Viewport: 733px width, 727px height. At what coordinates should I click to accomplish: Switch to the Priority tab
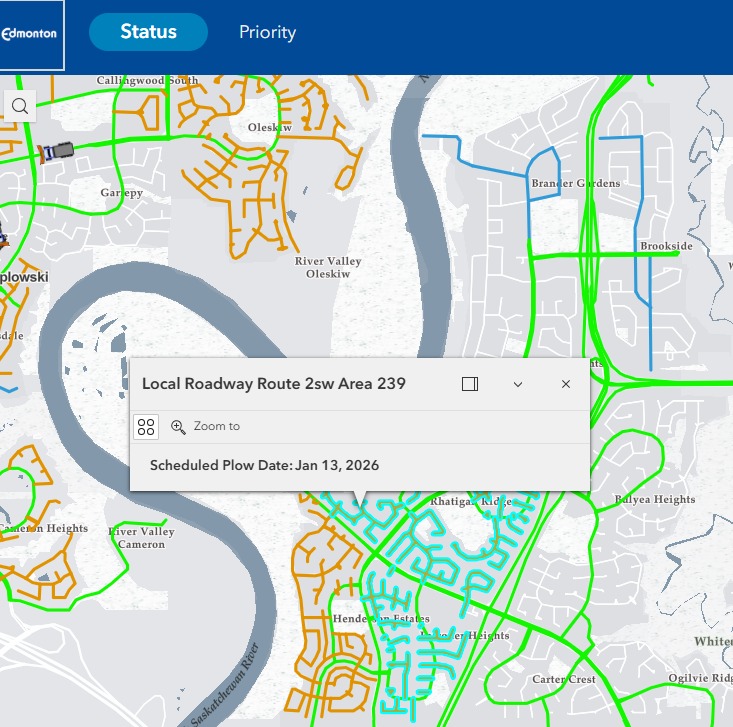[x=267, y=32]
